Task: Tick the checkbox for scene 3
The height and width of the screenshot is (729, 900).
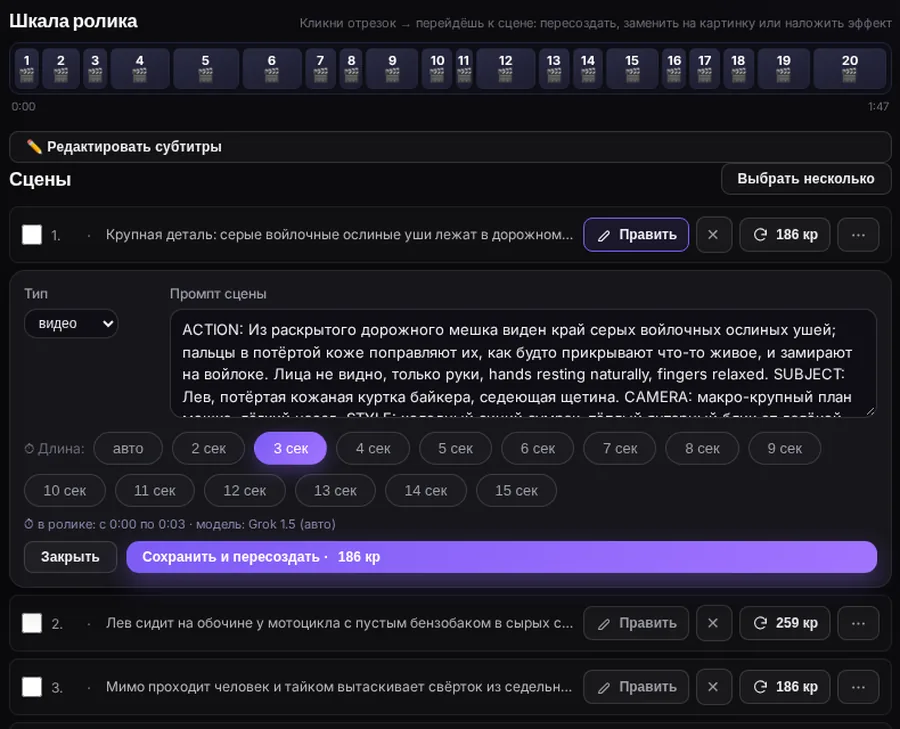Action: pyautogui.click(x=32, y=687)
